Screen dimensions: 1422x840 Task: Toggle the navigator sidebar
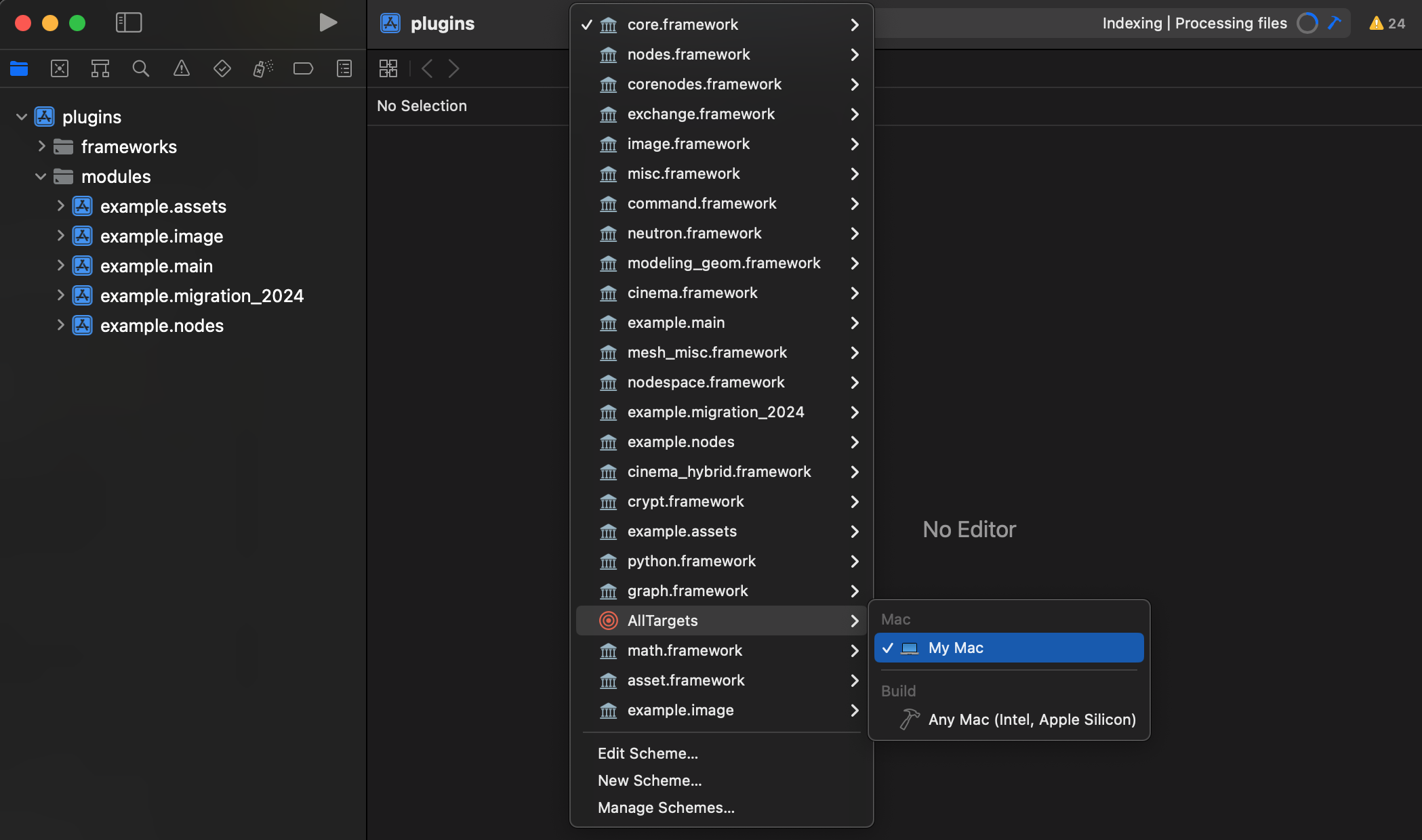point(129,23)
